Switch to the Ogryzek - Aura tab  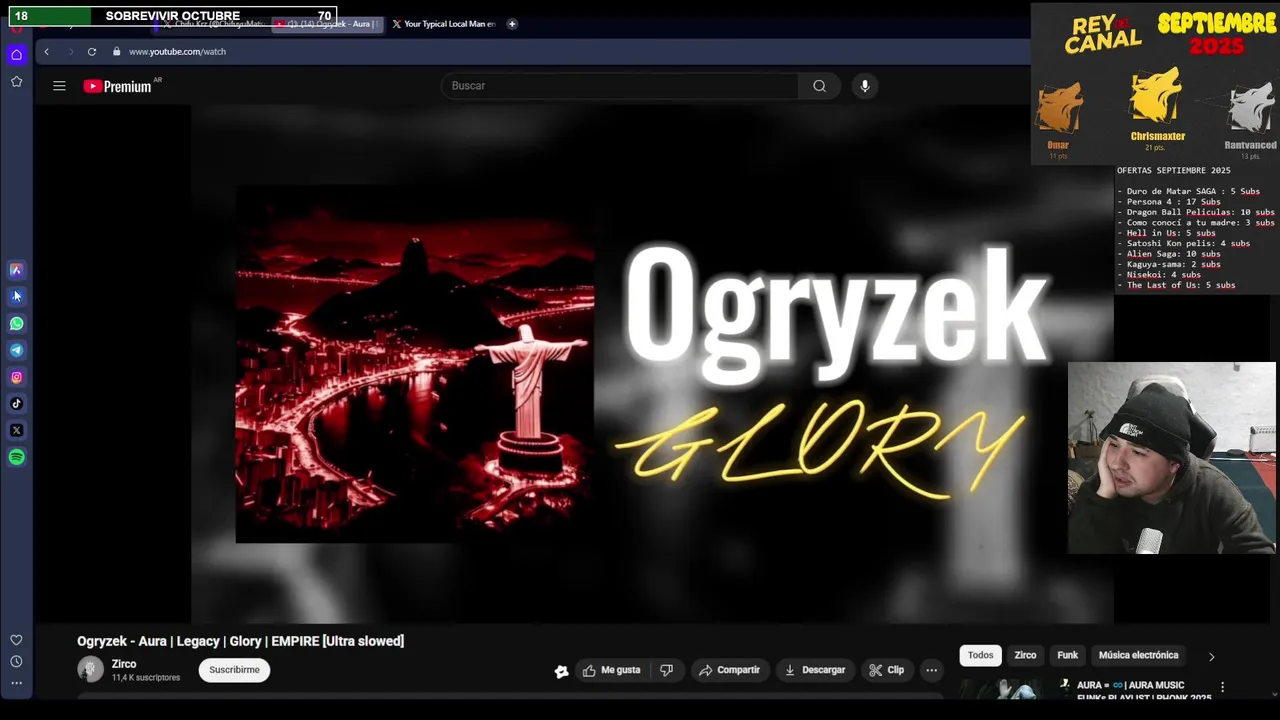pyautogui.click(x=330, y=24)
